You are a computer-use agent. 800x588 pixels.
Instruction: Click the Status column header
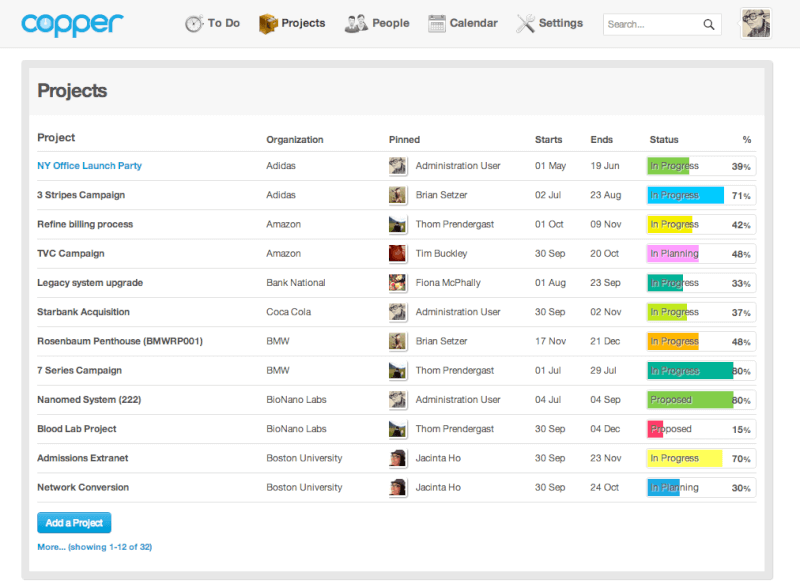(x=664, y=140)
